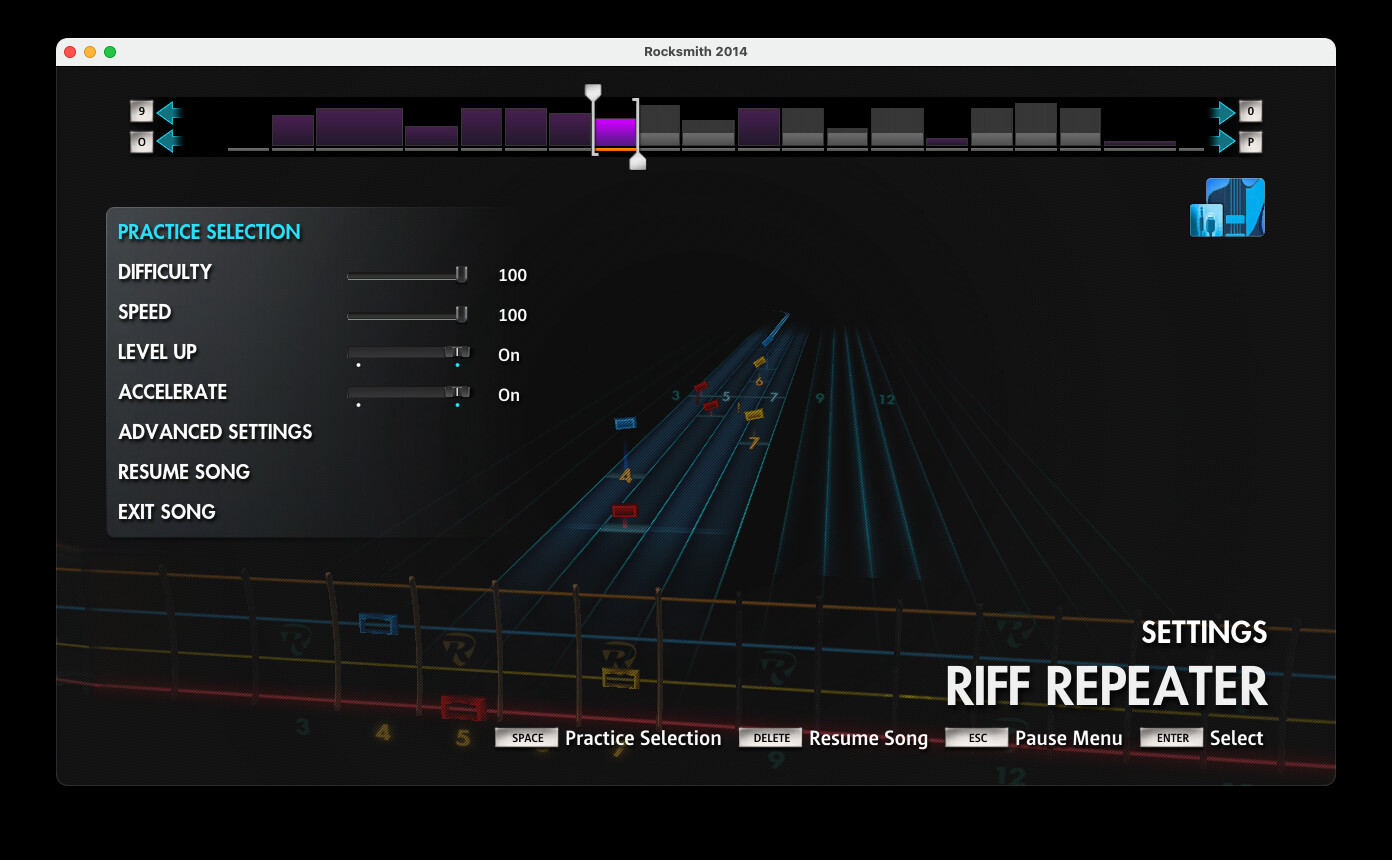Click the bottom end marker on the song timeline
Screen dimensions: 1392x860
[637, 162]
